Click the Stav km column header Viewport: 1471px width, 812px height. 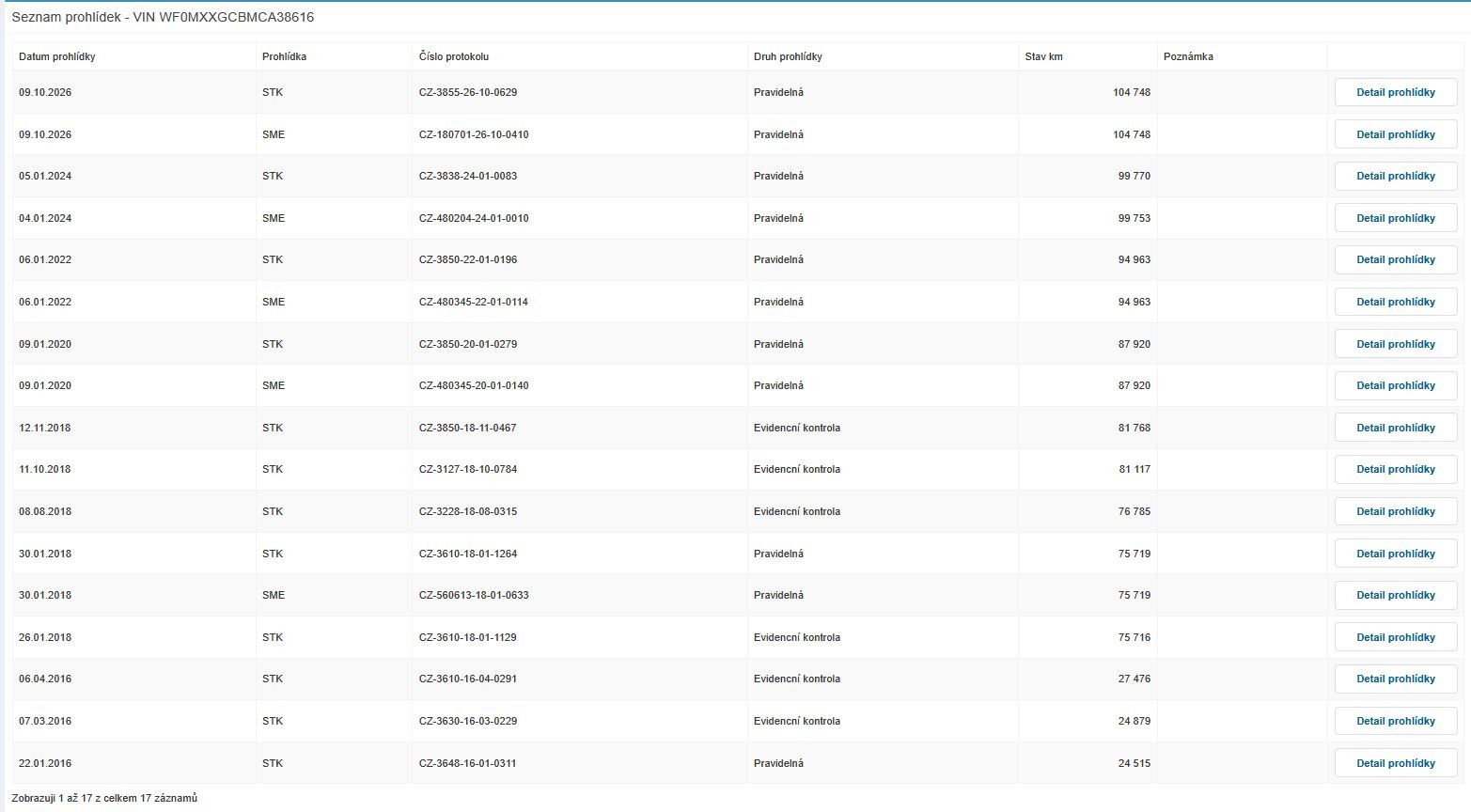[x=1043, y=56]
